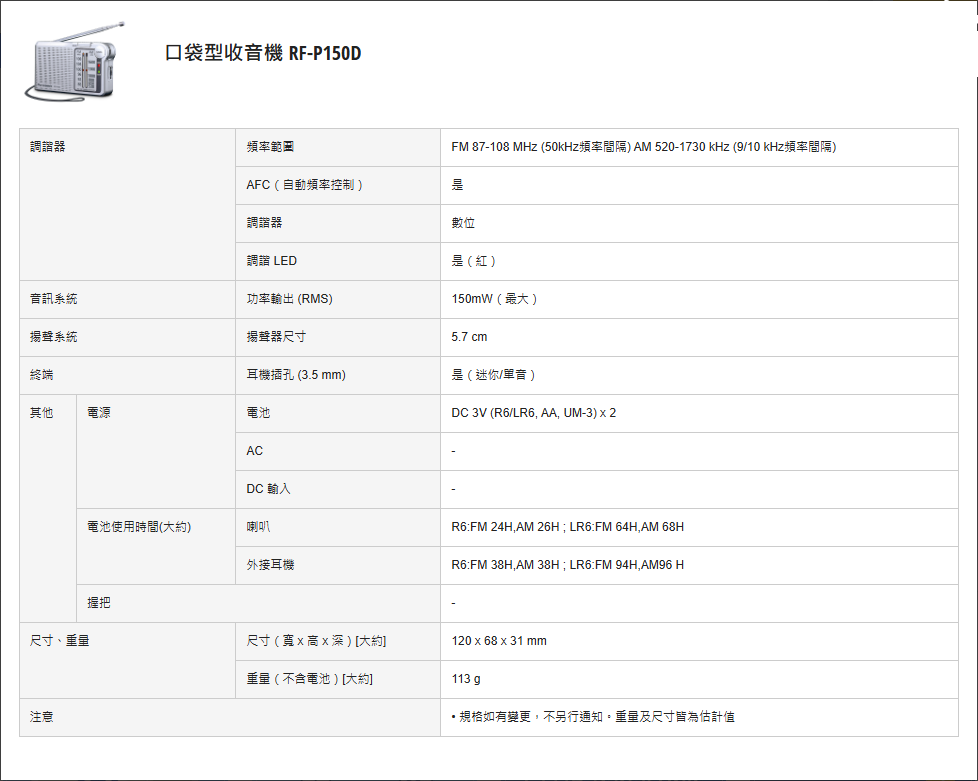The width and height of the screenshot is (978, 781).
Task: Select the 頻率範圍 row label
Action: click(x=270, y=147)
